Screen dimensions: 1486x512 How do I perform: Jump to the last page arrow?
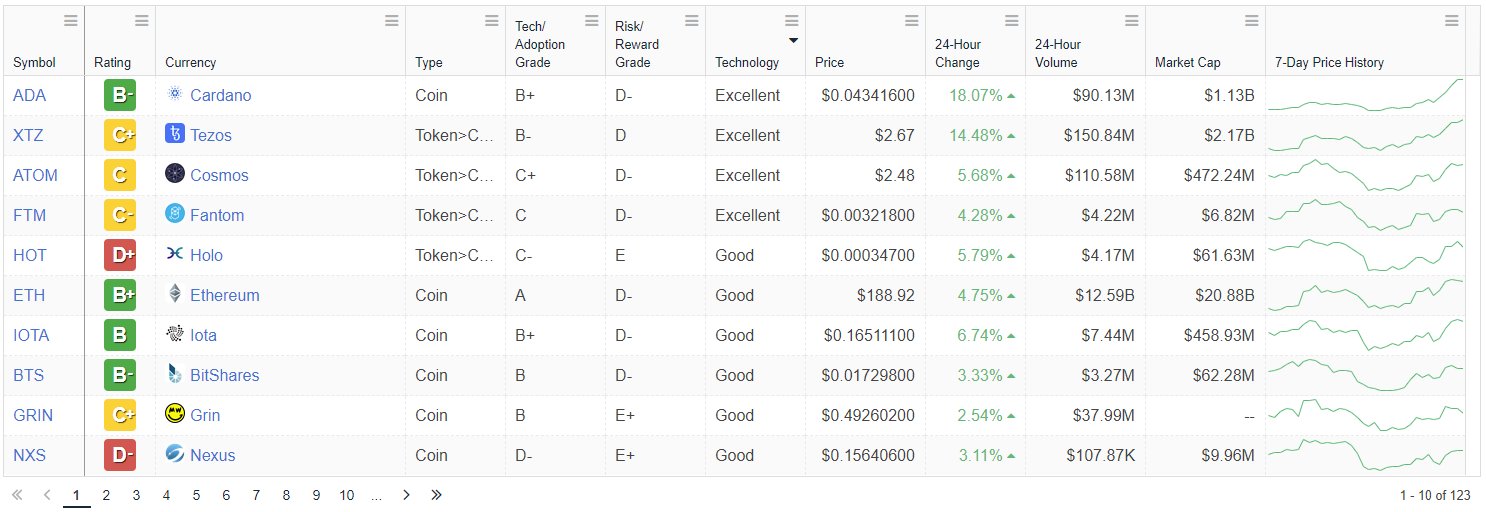coord(436,494)
